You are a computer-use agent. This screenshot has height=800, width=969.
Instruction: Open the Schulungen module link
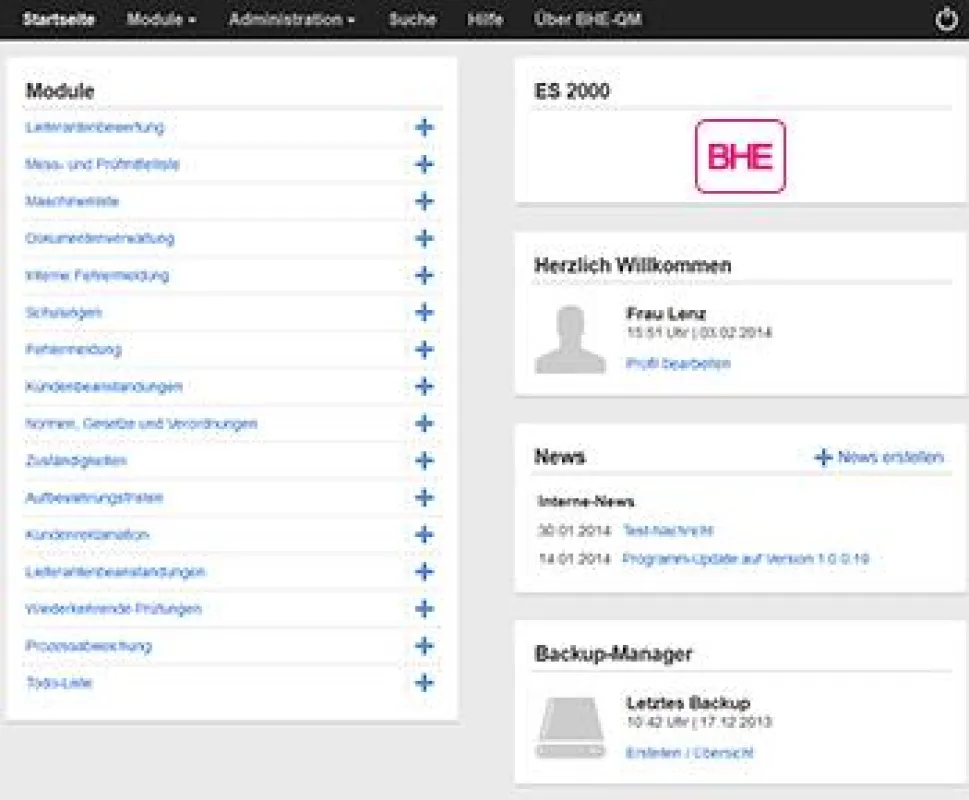(64, 313)
